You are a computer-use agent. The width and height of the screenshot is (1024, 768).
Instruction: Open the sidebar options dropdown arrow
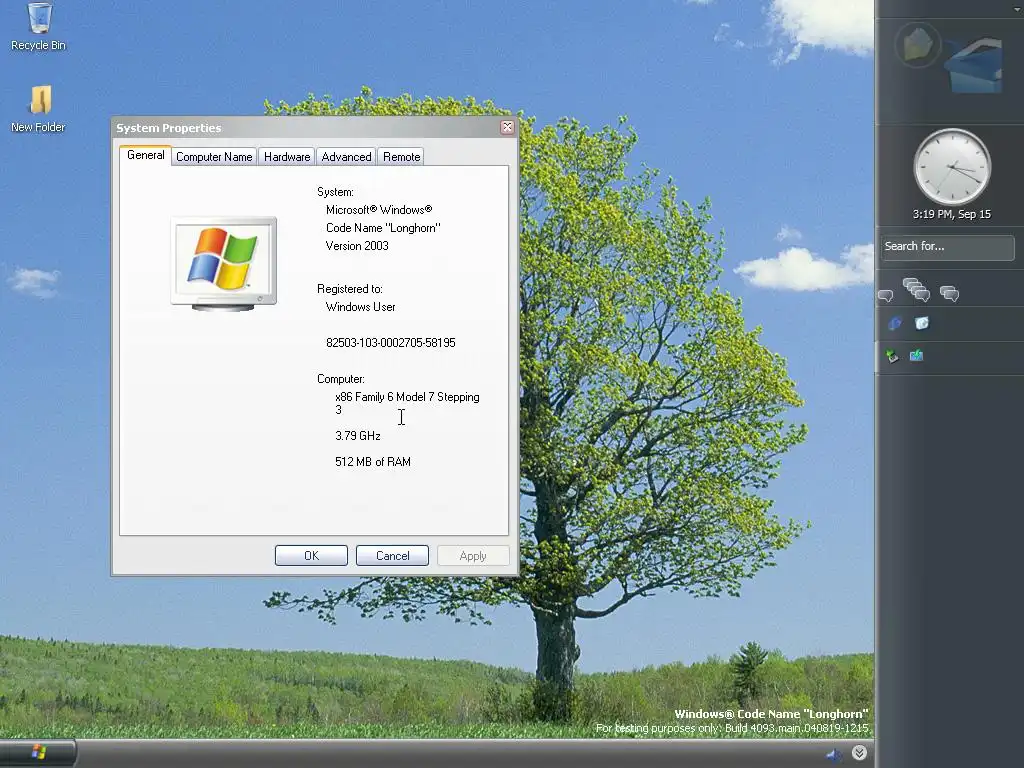(1017, 8)
